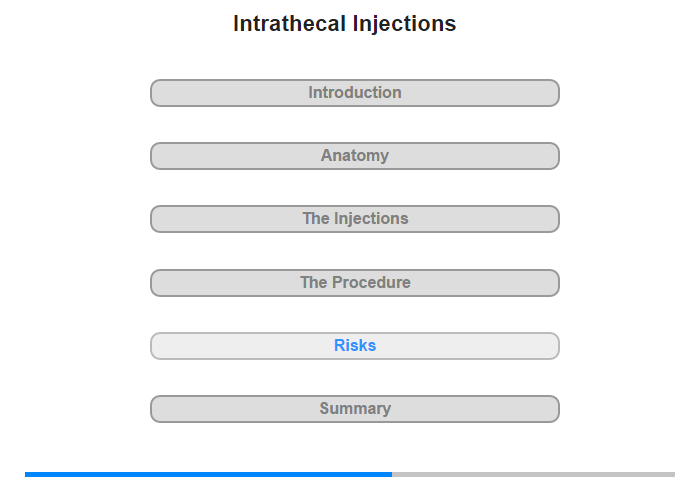Screen dimensions: 700x480
Task: Click the last section button above progress bar
Action: coord(355,409)
